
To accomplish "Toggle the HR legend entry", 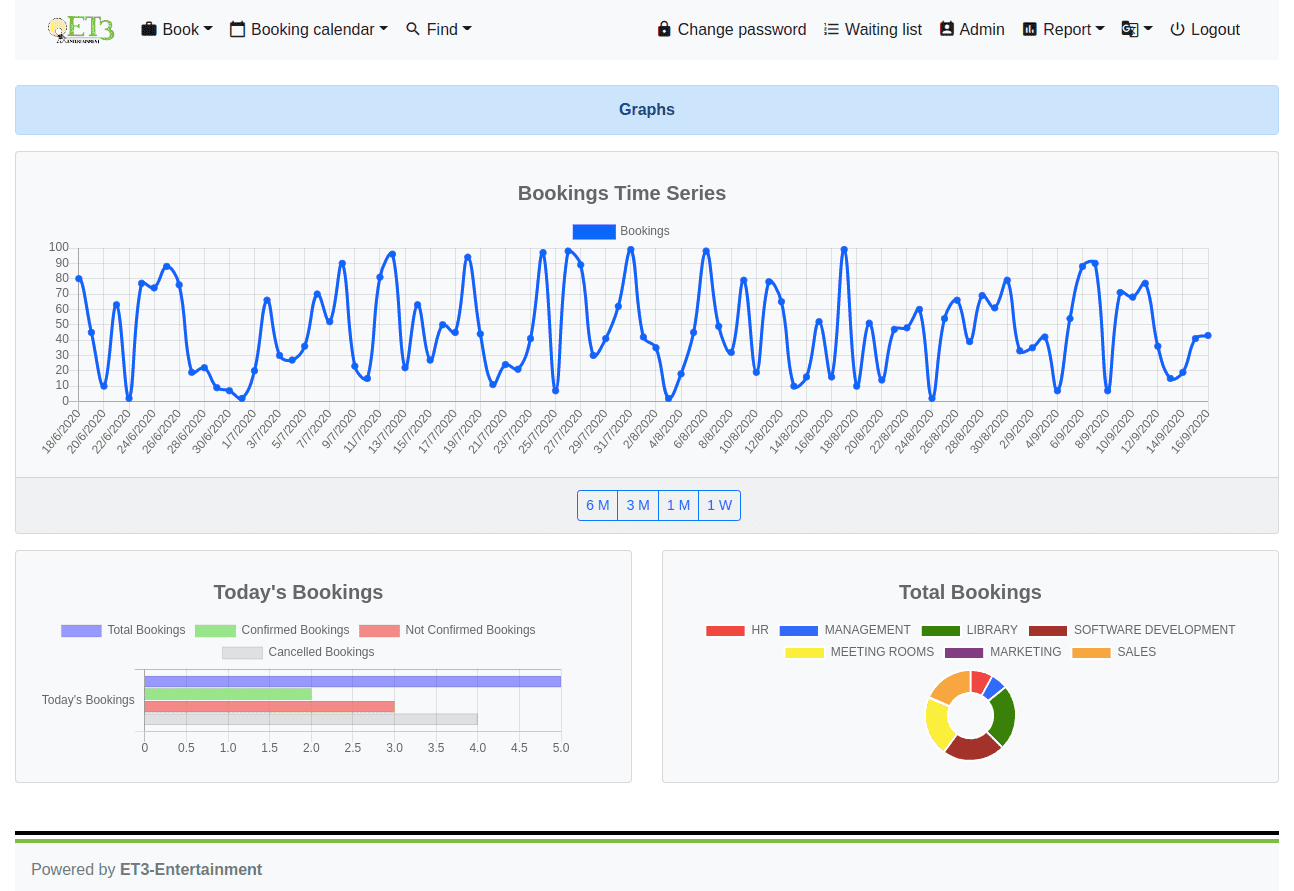I will point(737,630).
